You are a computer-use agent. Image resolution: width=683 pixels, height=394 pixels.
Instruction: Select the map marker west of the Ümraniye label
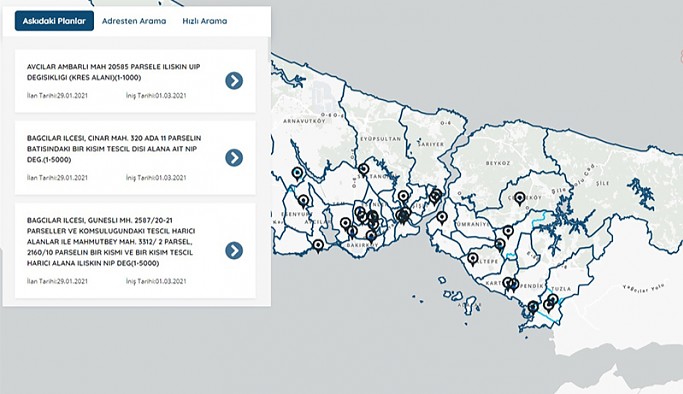click(442, 218)
